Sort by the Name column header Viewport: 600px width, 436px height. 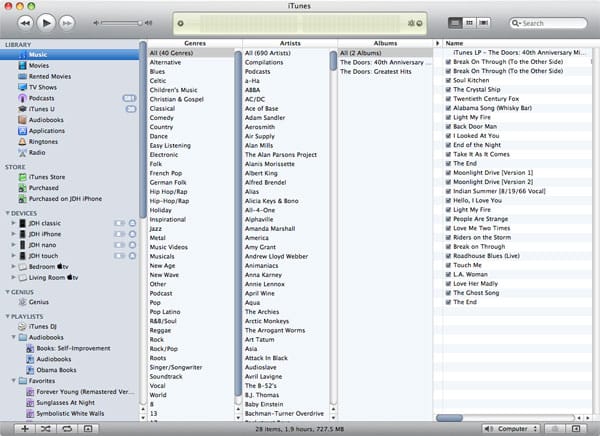tap(517, 43)
